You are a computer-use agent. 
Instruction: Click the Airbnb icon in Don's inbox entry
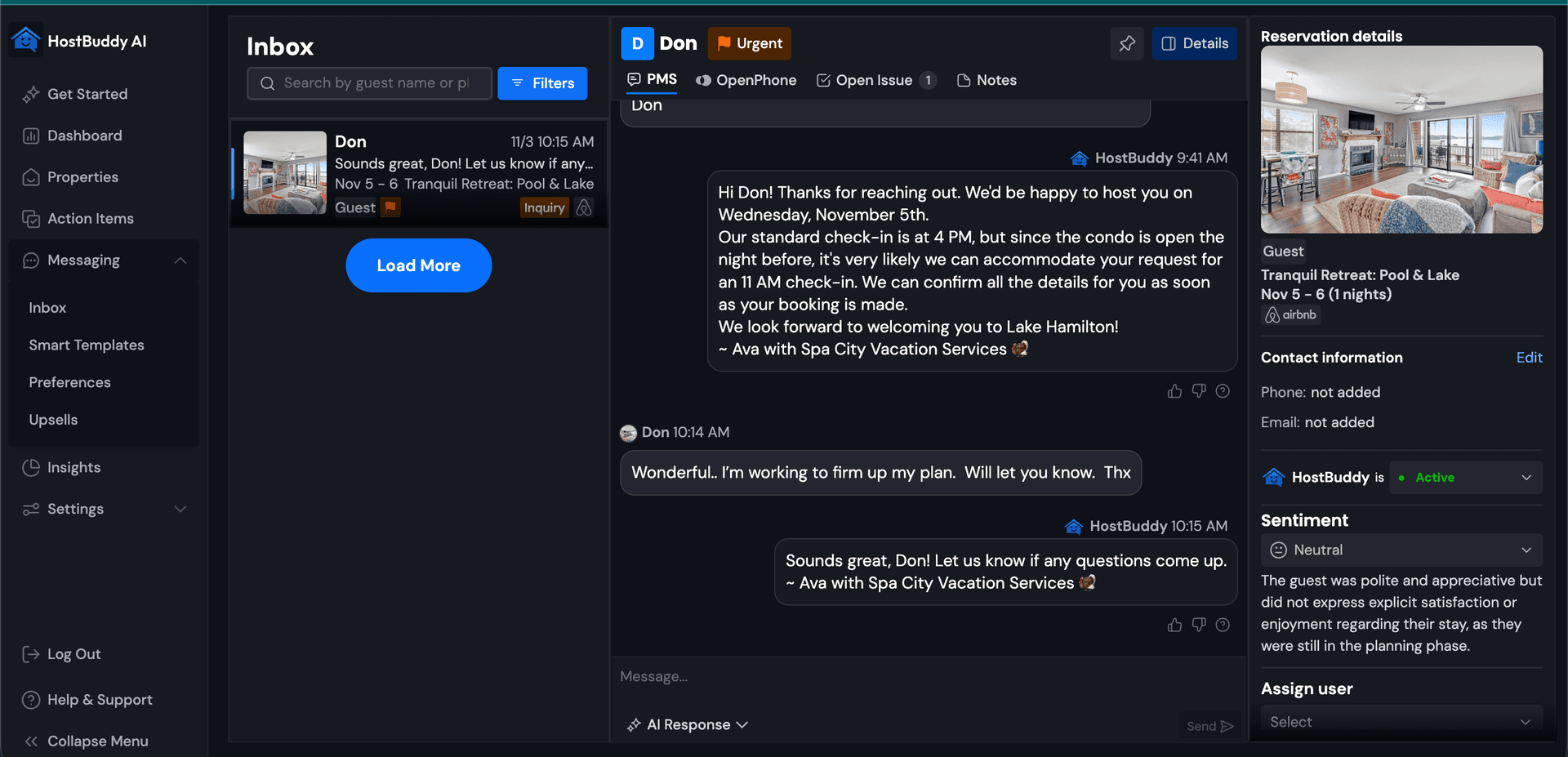(583, 208)
